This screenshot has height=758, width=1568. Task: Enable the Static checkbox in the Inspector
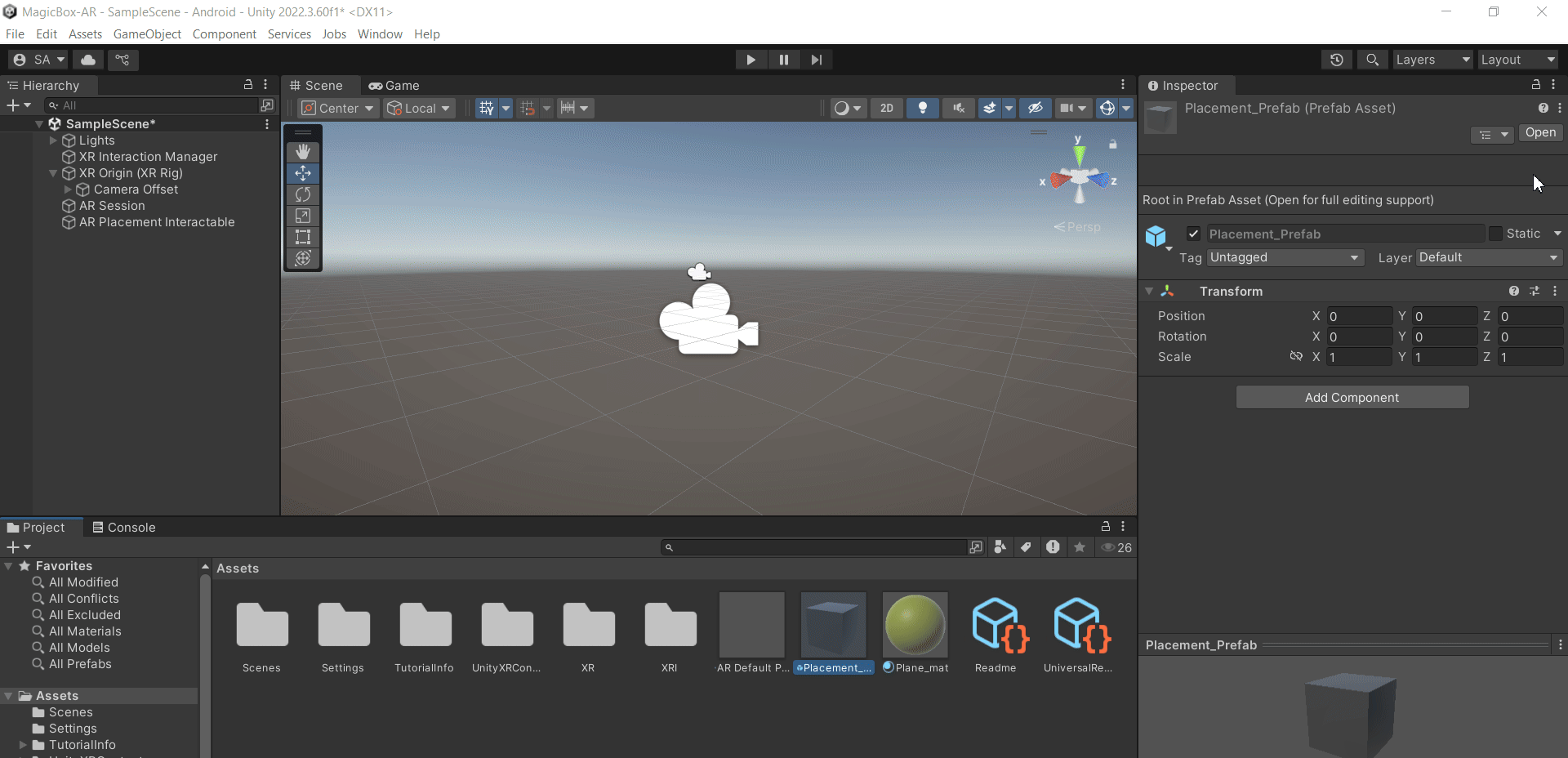[1494, 234]
